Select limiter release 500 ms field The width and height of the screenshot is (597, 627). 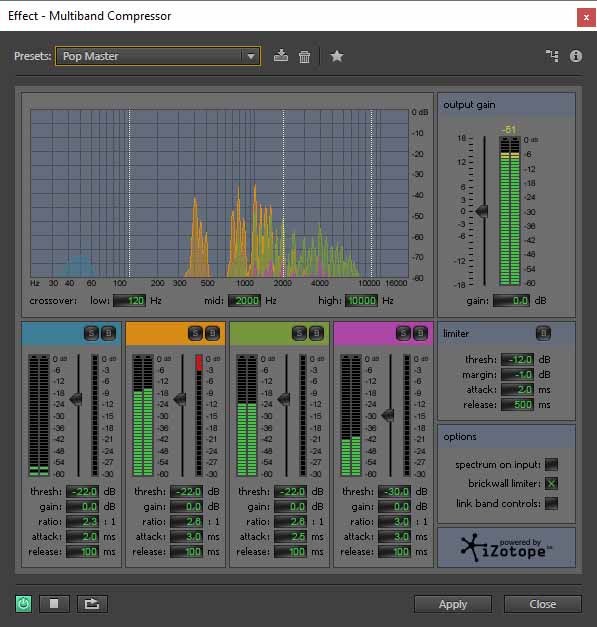pyautogui.click(x=517, y=405)
